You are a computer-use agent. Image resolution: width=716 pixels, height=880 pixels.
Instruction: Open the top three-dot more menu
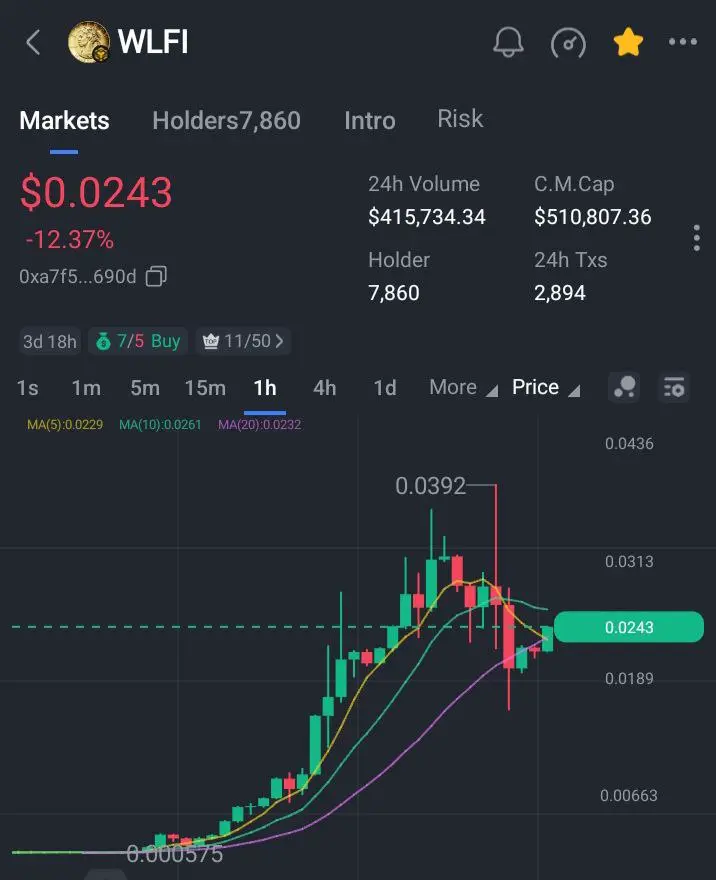(x=683, y=42)
